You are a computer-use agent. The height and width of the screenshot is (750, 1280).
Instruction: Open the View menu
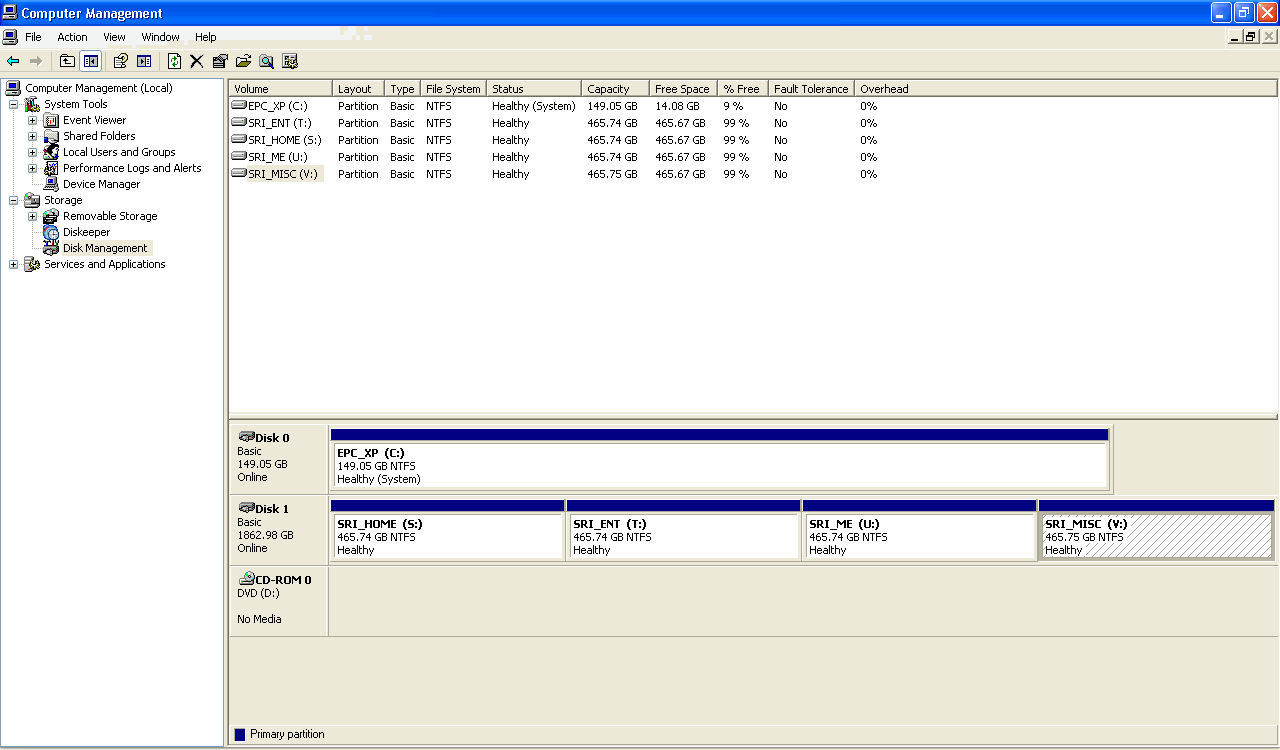point(114,37)
